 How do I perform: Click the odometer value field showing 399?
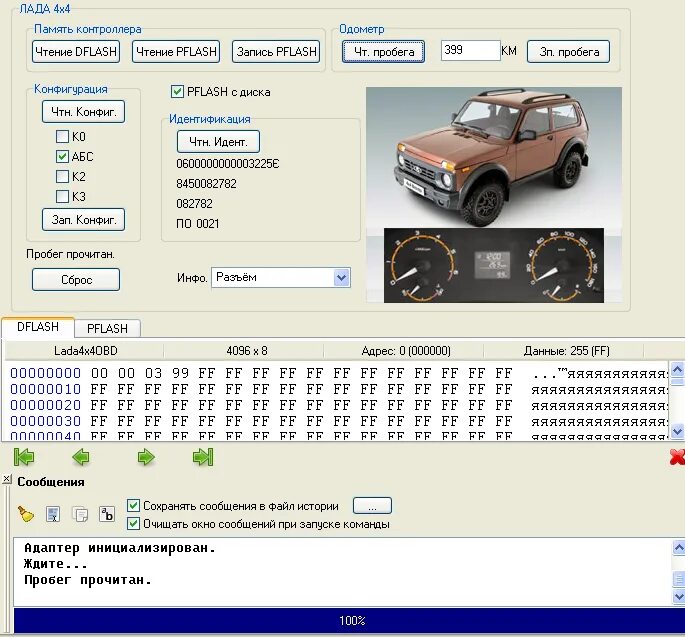click(471, 50)
